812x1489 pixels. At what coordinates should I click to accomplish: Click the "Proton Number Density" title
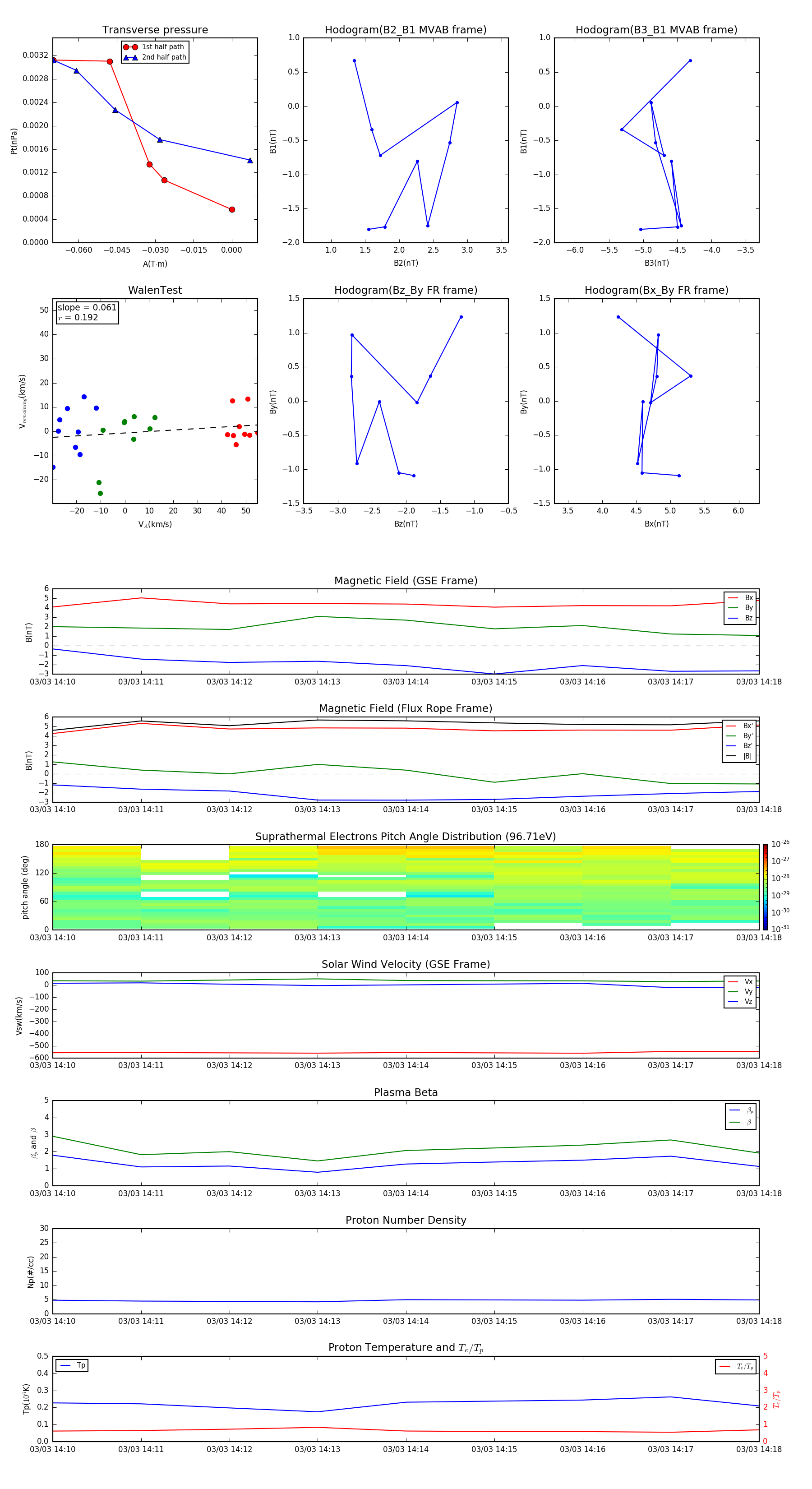[x=406, y=1220]
